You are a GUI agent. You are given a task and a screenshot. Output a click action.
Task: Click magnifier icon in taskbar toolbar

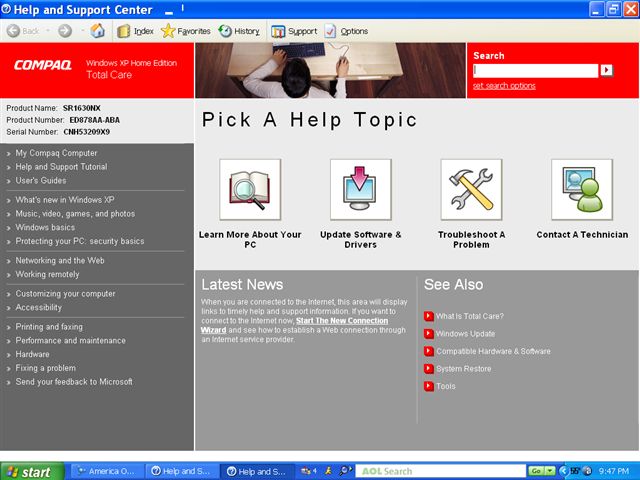tap(345, 471)
